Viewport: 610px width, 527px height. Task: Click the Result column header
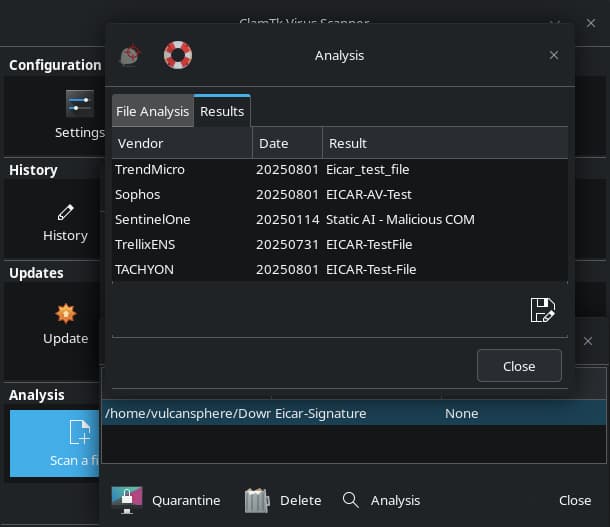point(444,143)
